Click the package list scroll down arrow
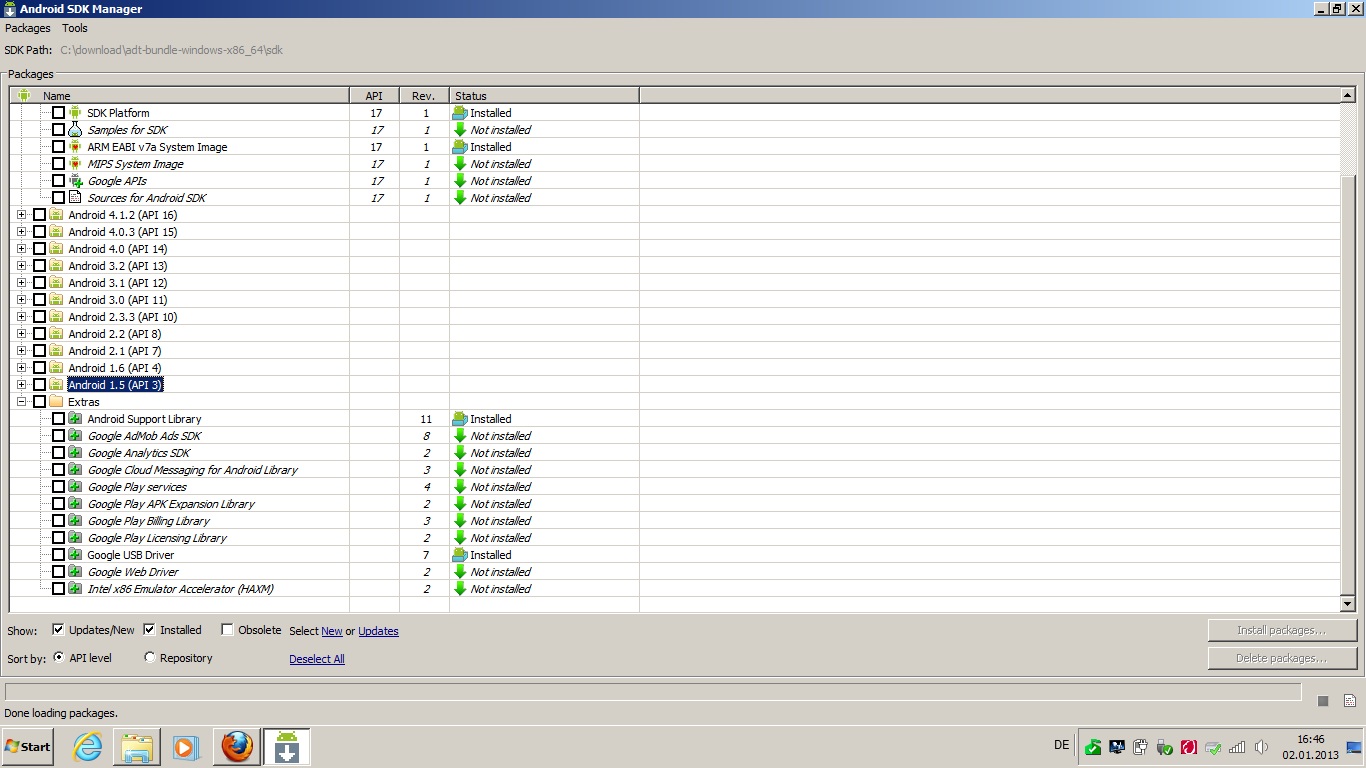Screen dimensions: 1366x768 (x=1347, y=603)
